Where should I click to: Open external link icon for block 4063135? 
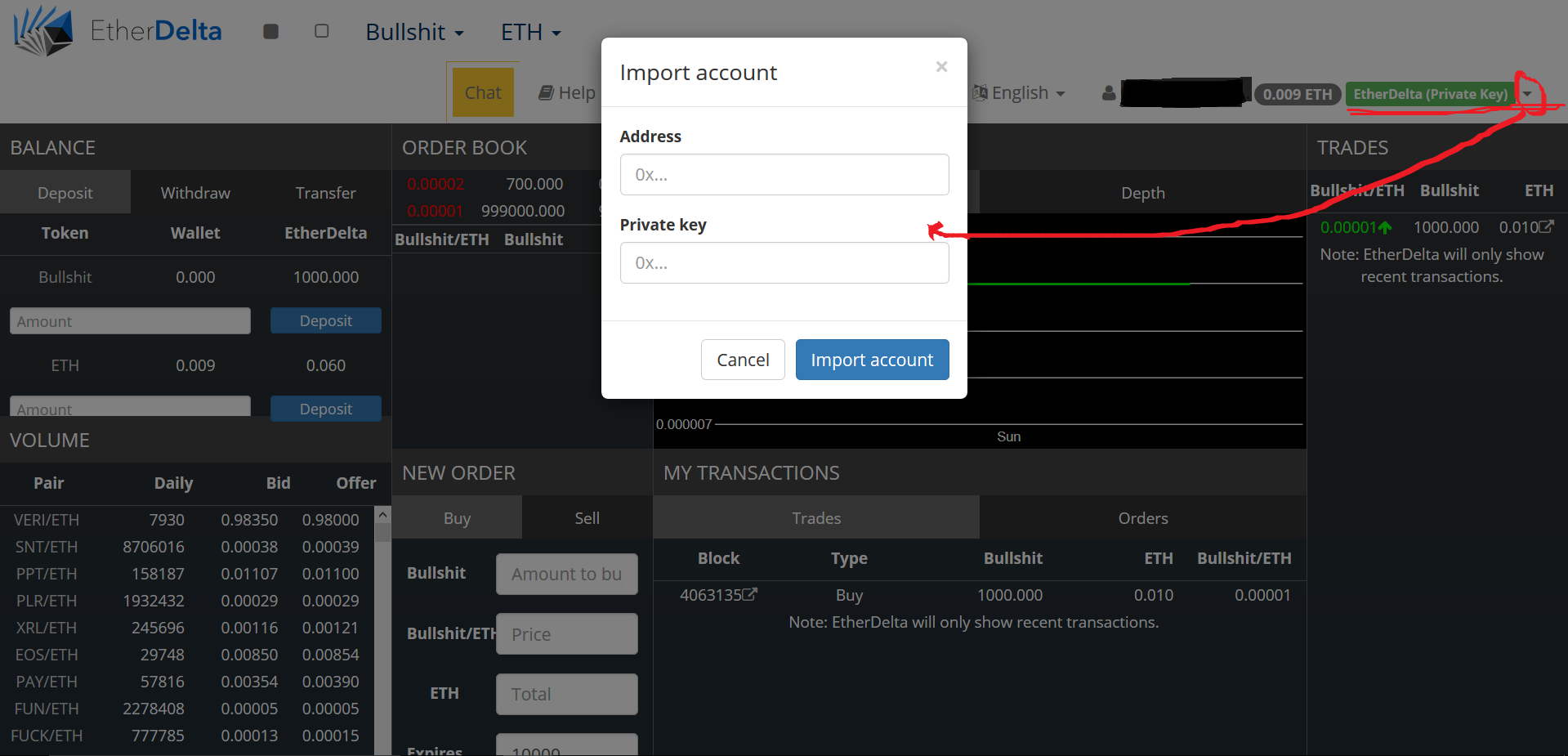tap(750, 594)
